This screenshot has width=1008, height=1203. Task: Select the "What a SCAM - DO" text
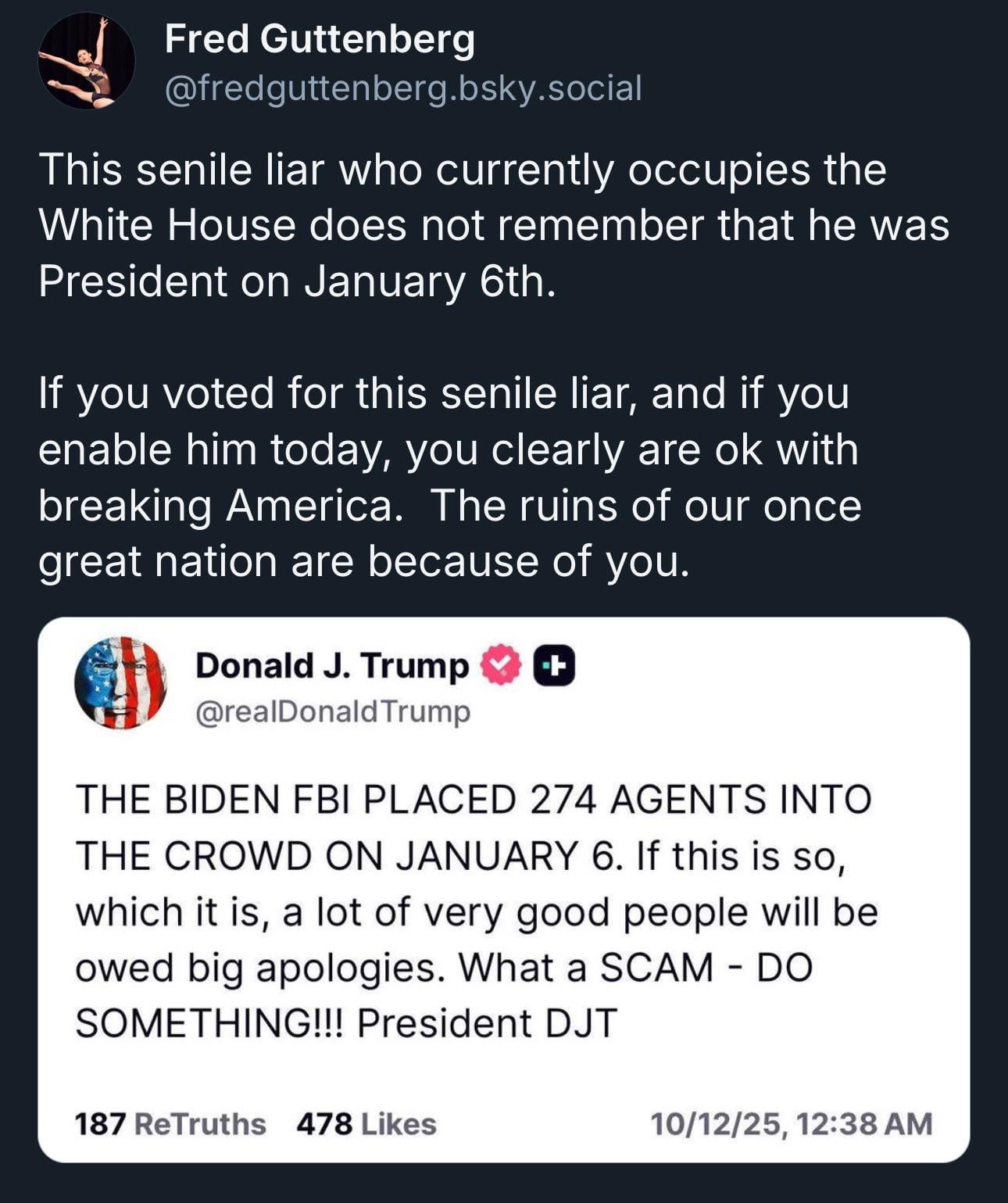pyautogui.click(x=635, y=968)
